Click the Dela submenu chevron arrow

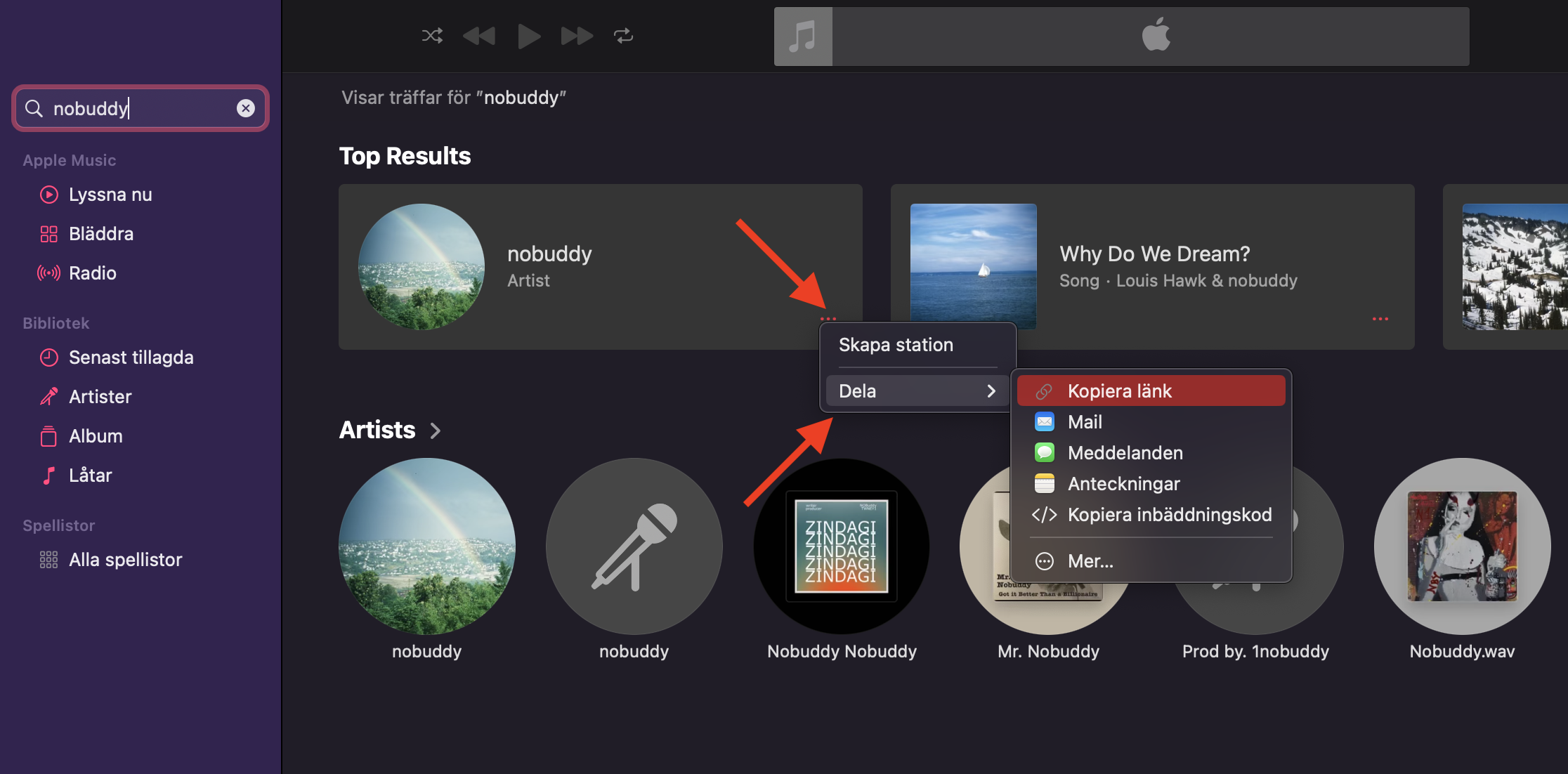[991, 391]
